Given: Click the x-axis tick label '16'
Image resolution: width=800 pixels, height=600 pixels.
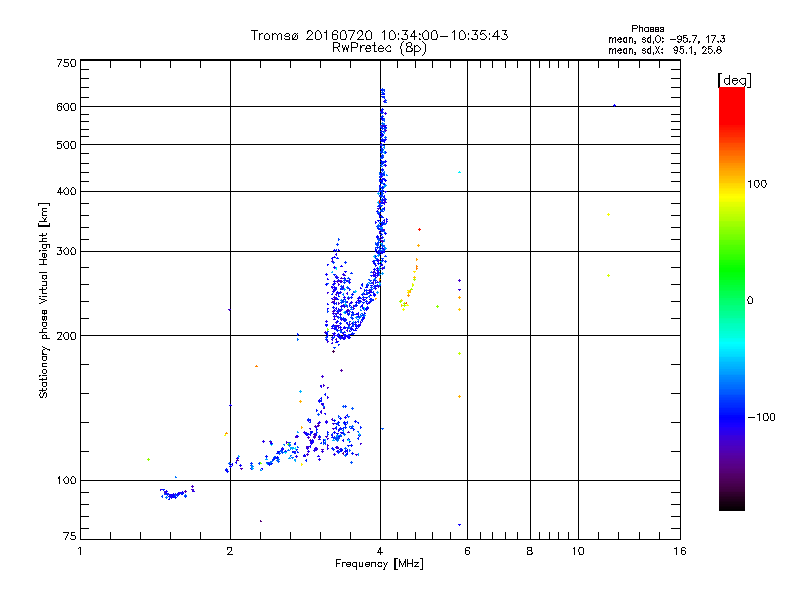Looking at the screenshot, I should (680, 551).
